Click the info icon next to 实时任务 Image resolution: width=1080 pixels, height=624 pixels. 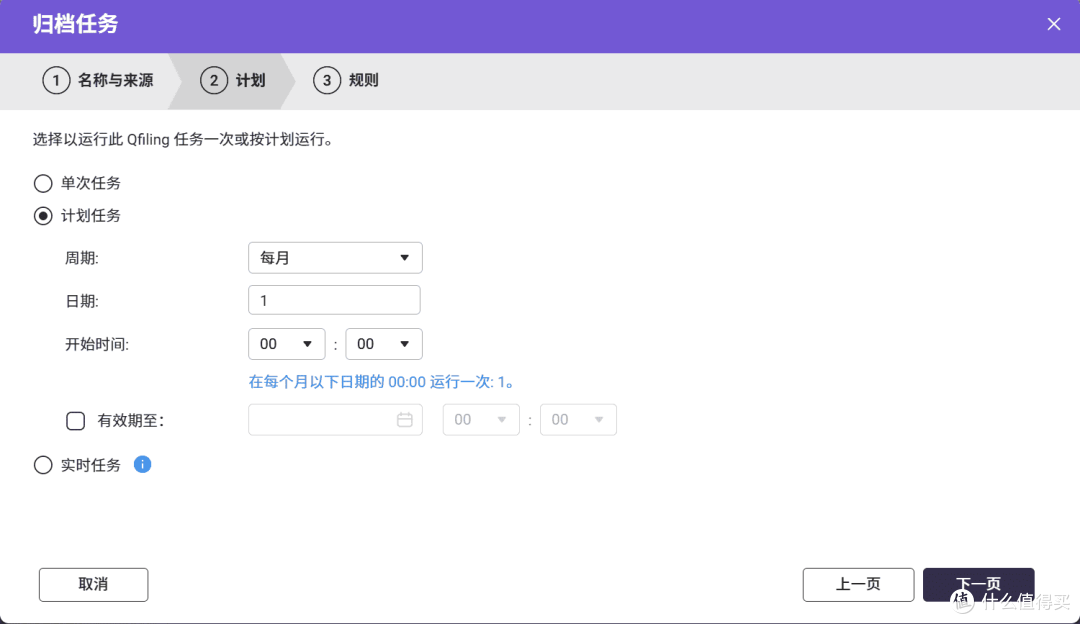[x=142, y=464]
